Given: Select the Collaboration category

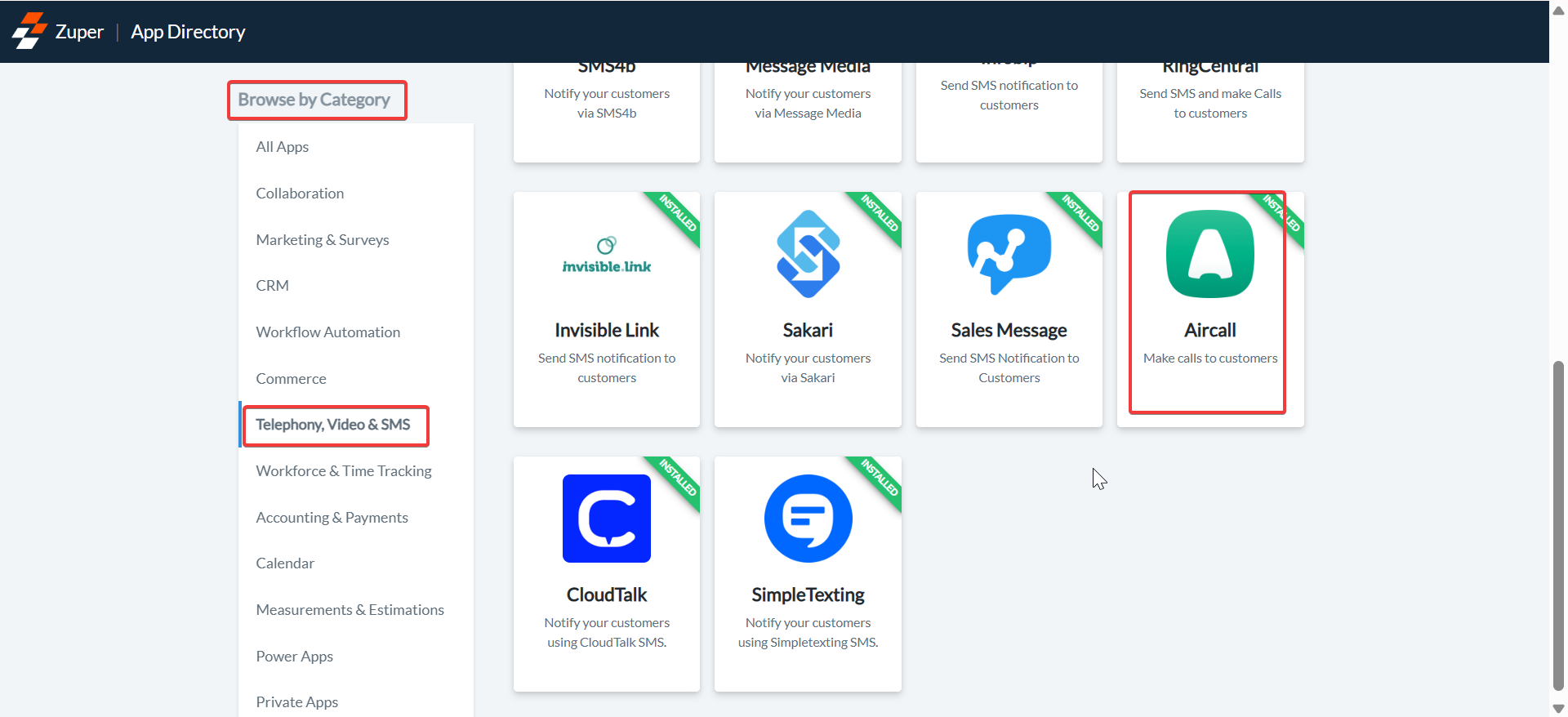Looking at the screenshot, I should (300, 194).
